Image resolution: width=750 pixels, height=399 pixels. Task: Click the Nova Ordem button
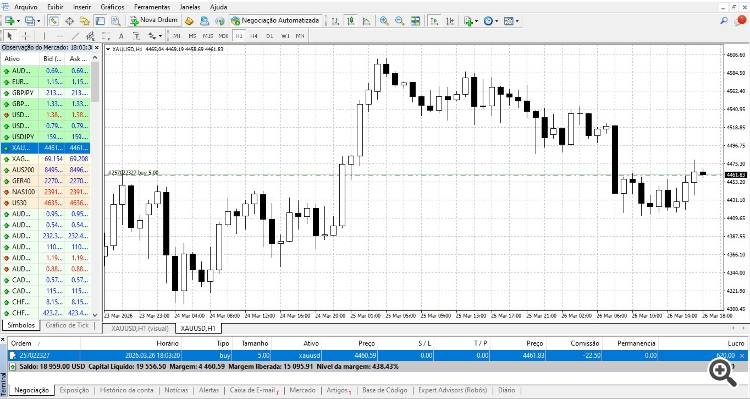point(154,21)
